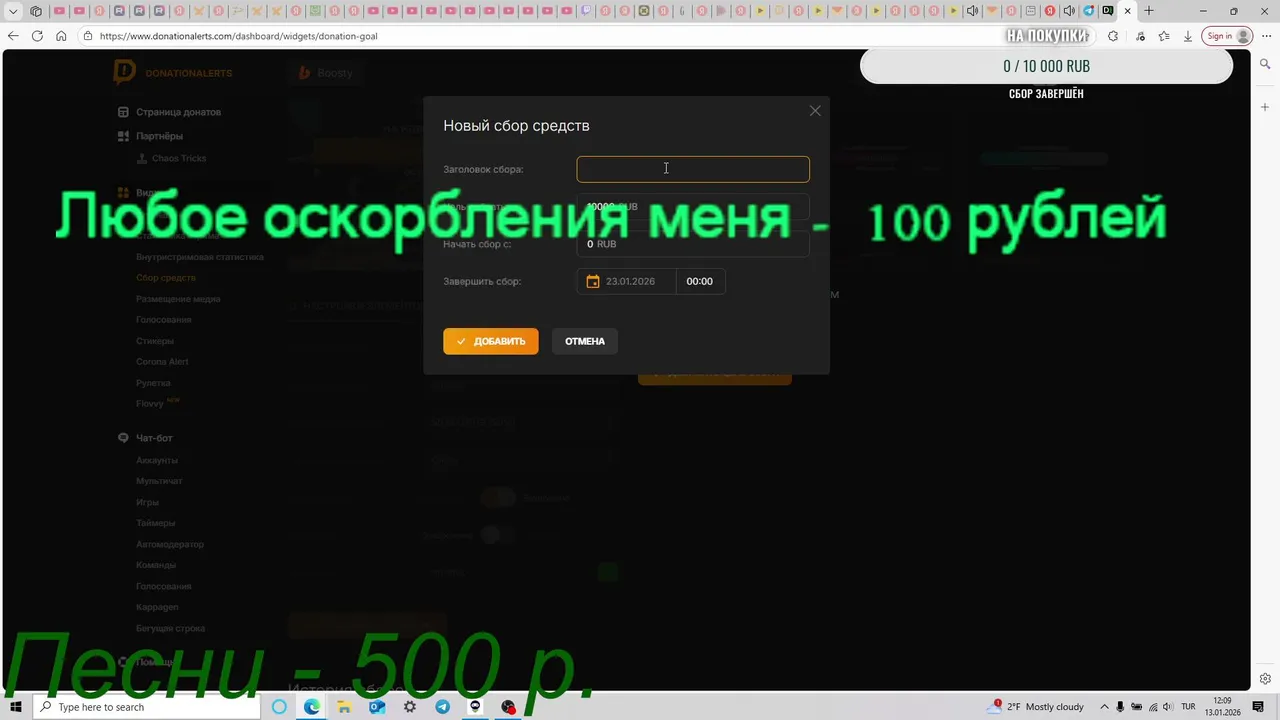This screenshot has width=1280, height=720.
Task: Open Стикеры in sidebar
Action: pos(155,341)
